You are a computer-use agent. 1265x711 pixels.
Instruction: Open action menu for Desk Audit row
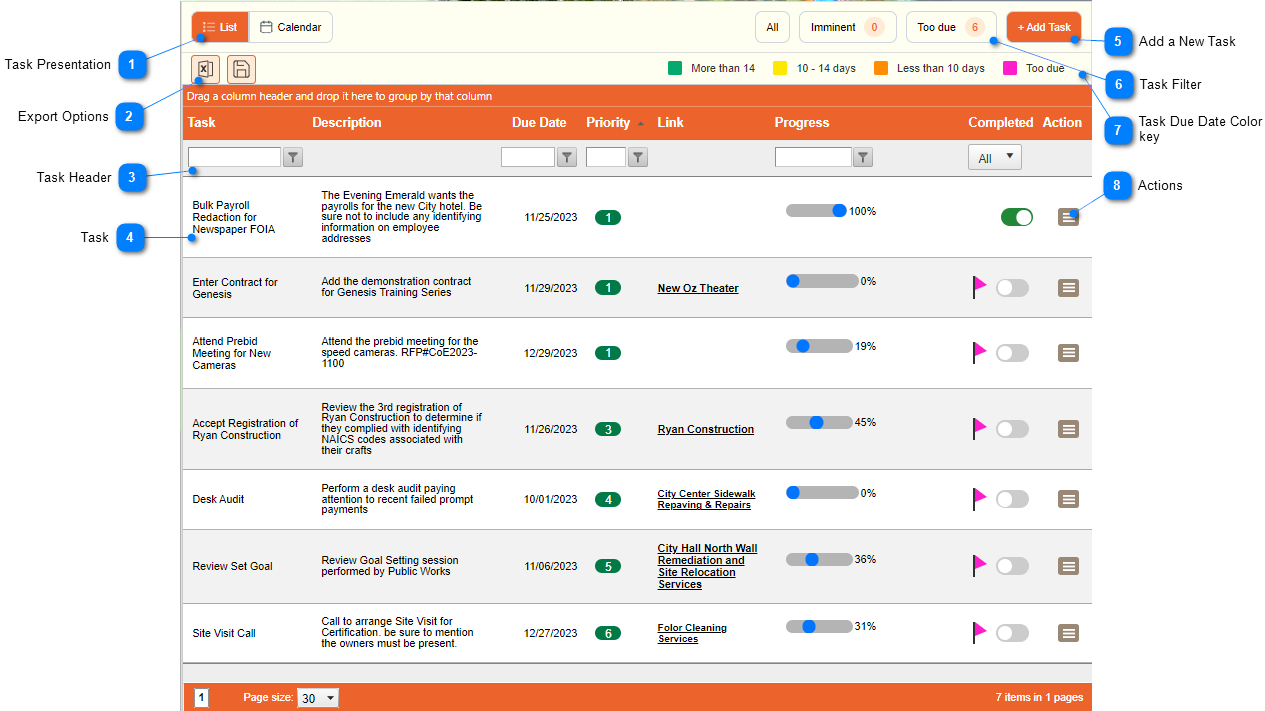[1068, 499]
